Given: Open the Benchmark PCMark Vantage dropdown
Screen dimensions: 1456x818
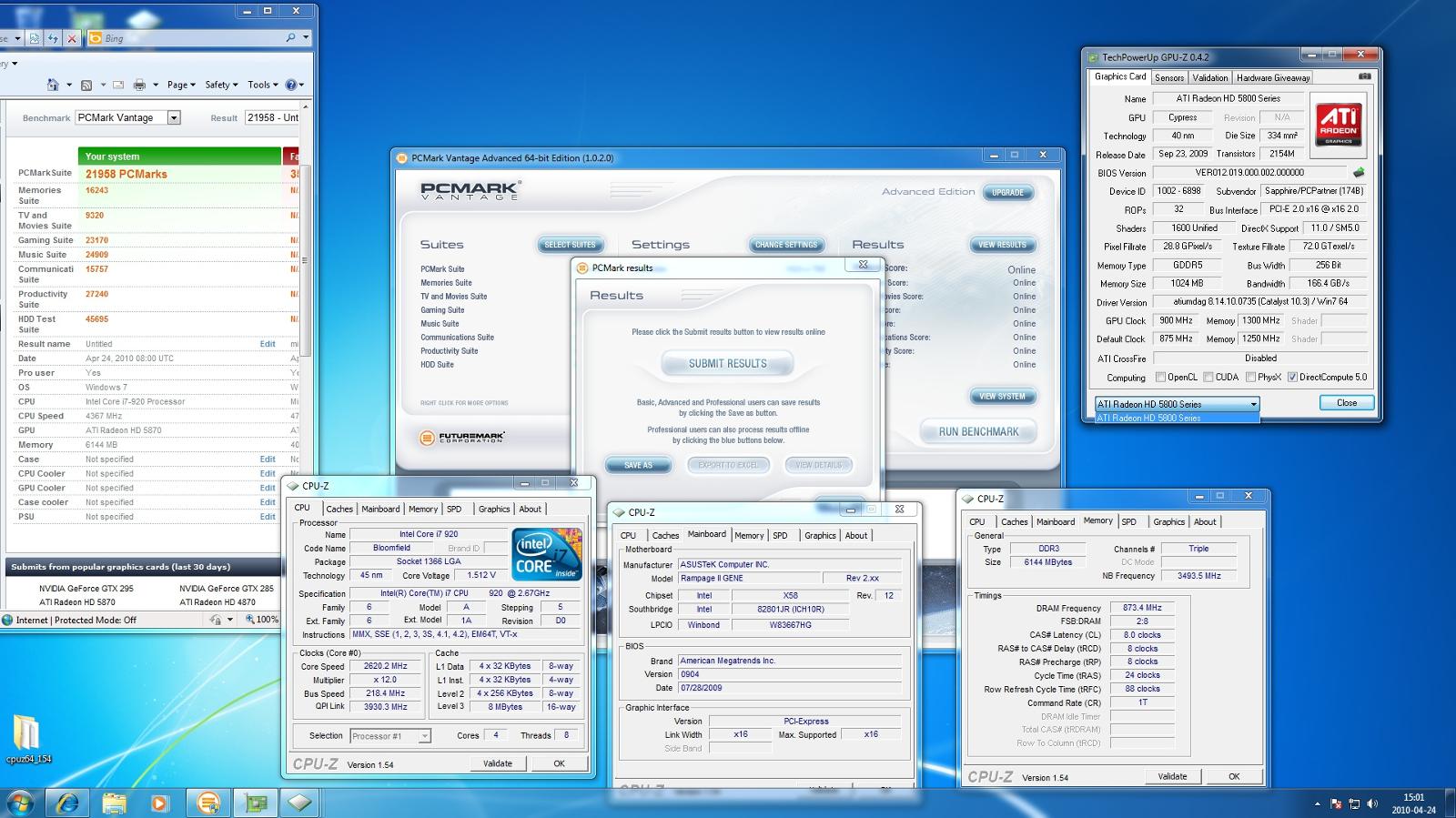Looking at the screenshot, I should point(174,117).
